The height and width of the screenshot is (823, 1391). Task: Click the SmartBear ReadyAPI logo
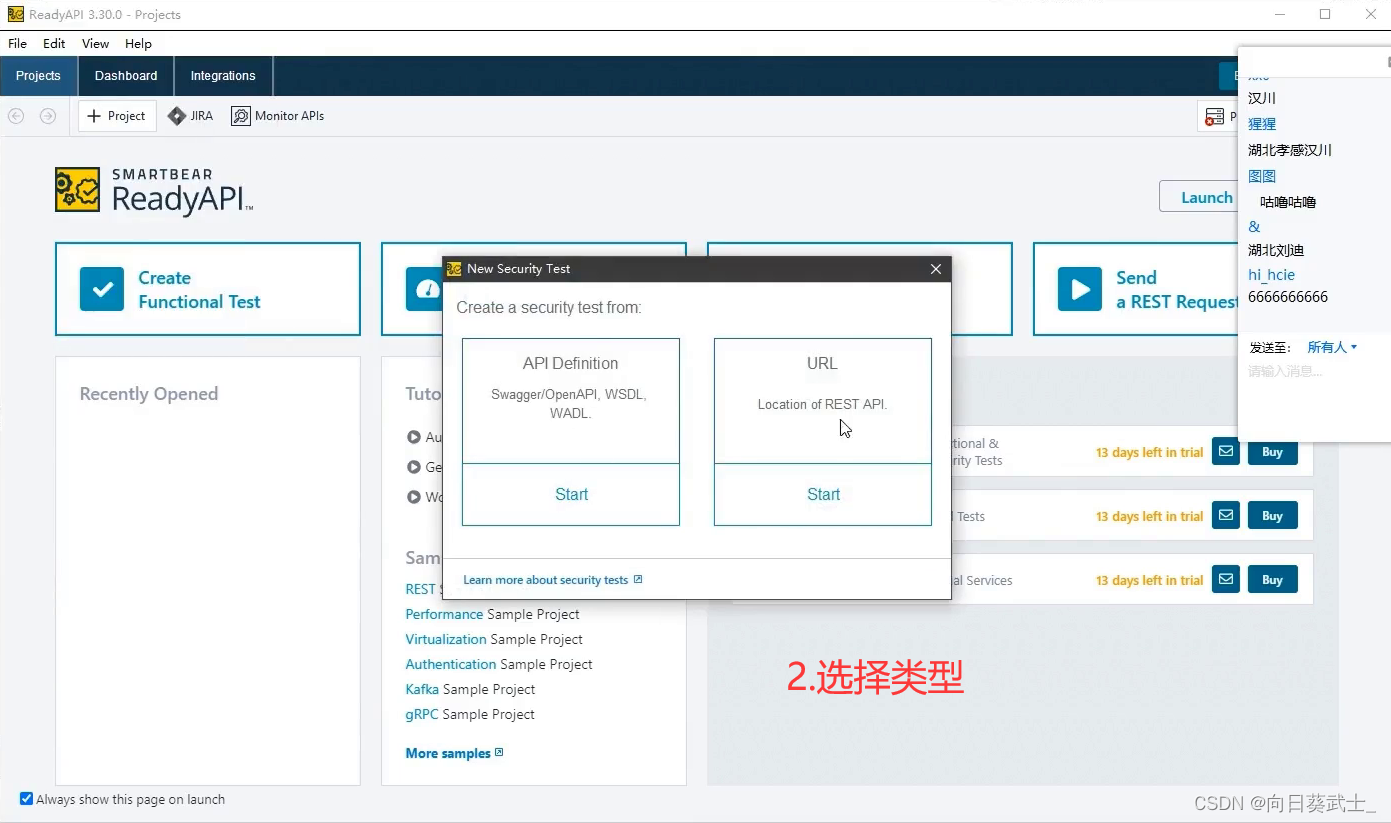pyautogui.click(x=154, y=190)
